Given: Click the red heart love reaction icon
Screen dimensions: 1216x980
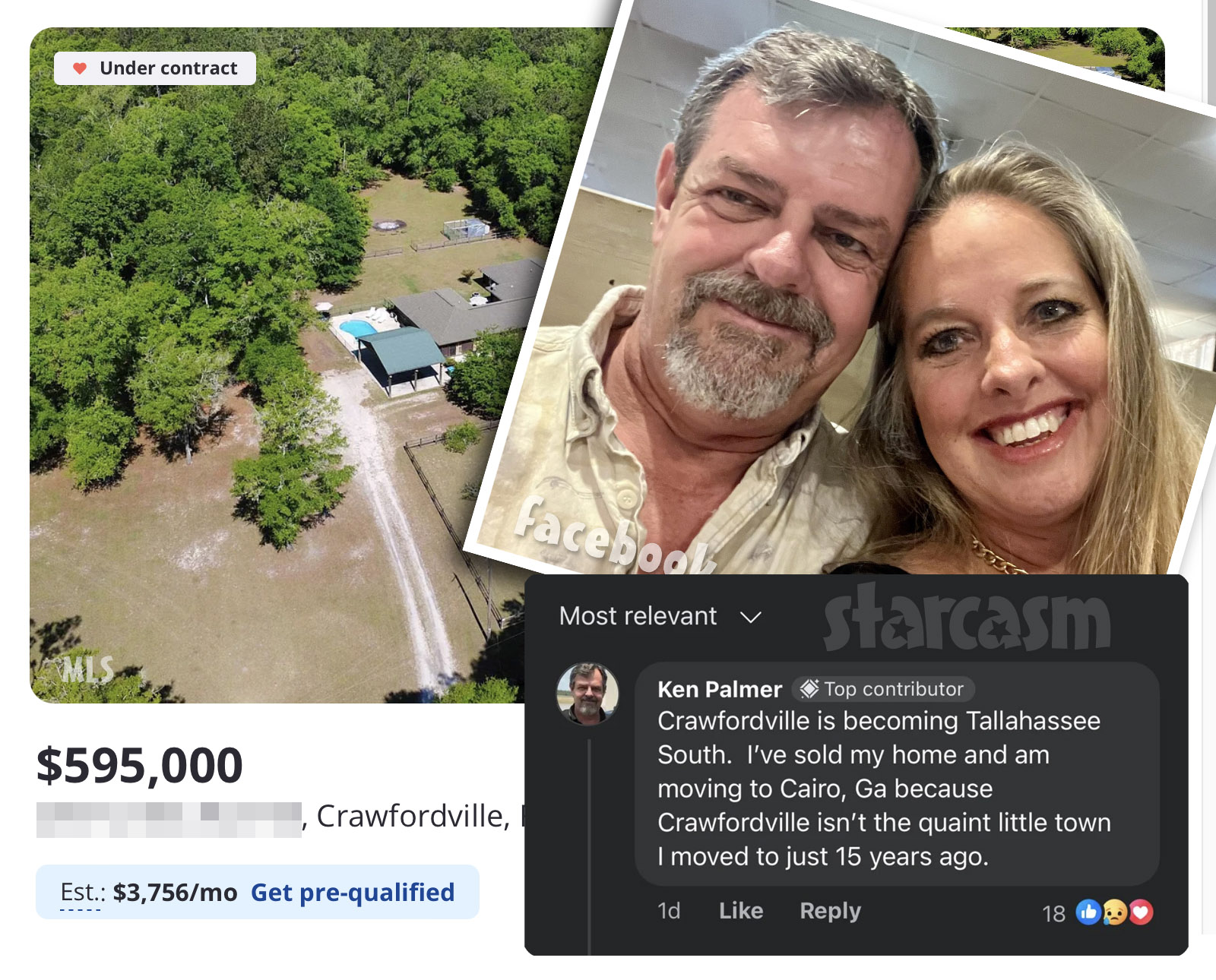Looking at the screenshot, I should click(x=1141, y=912).
